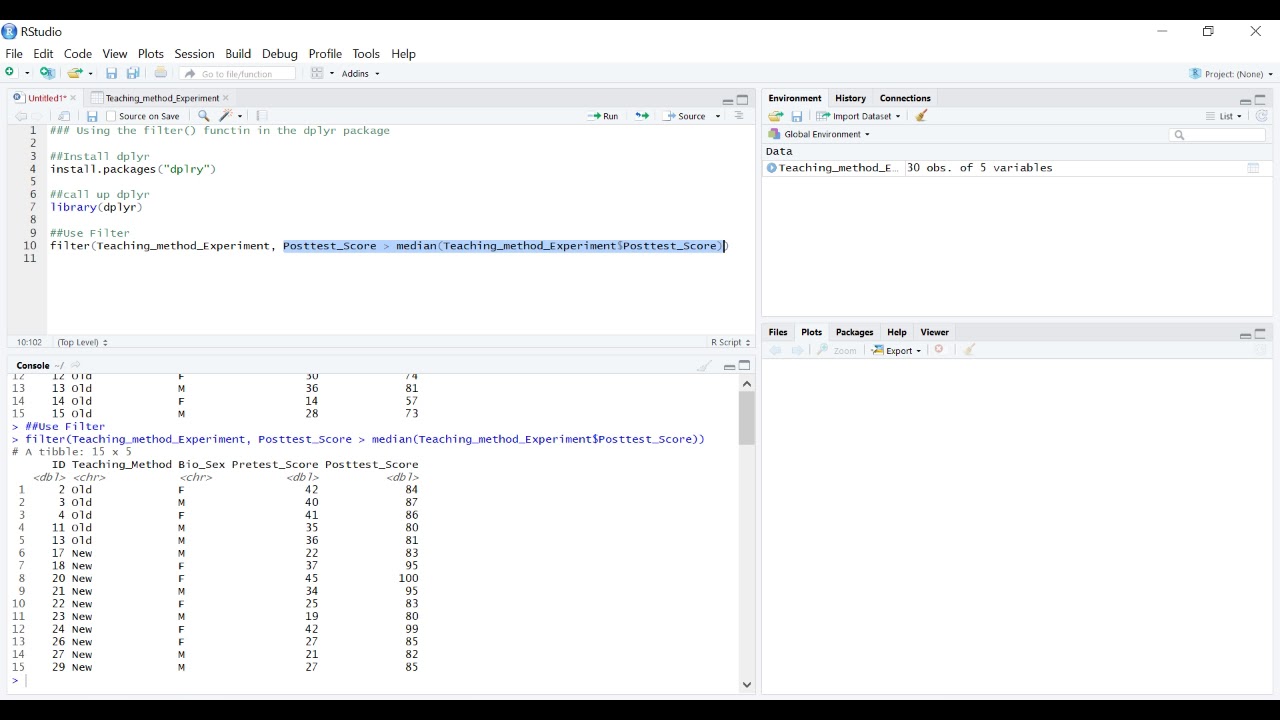The image size is (1280, 720).
Task: Open the Code Tools wand dropdown
Action: (x=231, y=116)
